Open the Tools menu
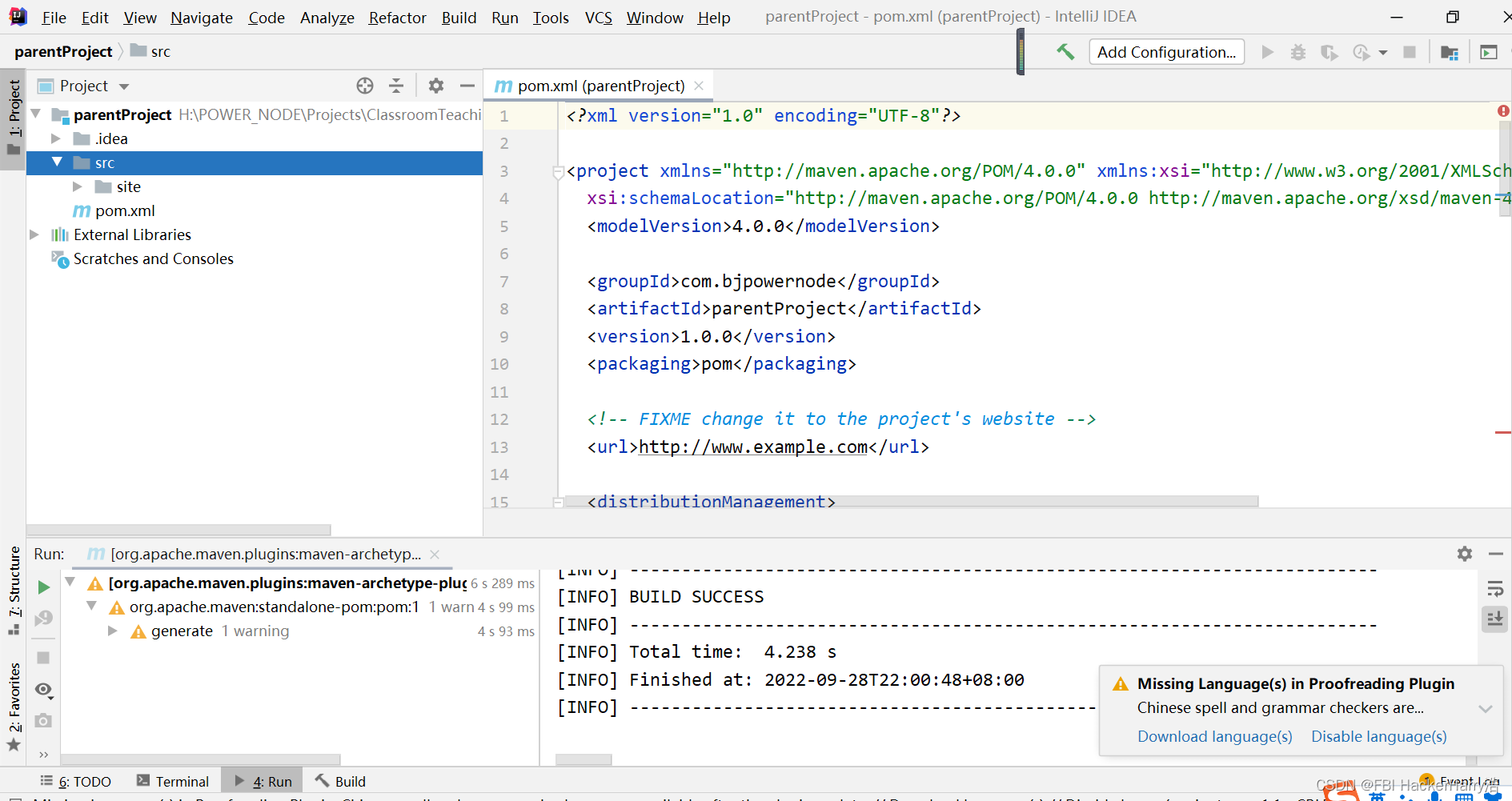 pyautogui.click(x=551, y=18)
